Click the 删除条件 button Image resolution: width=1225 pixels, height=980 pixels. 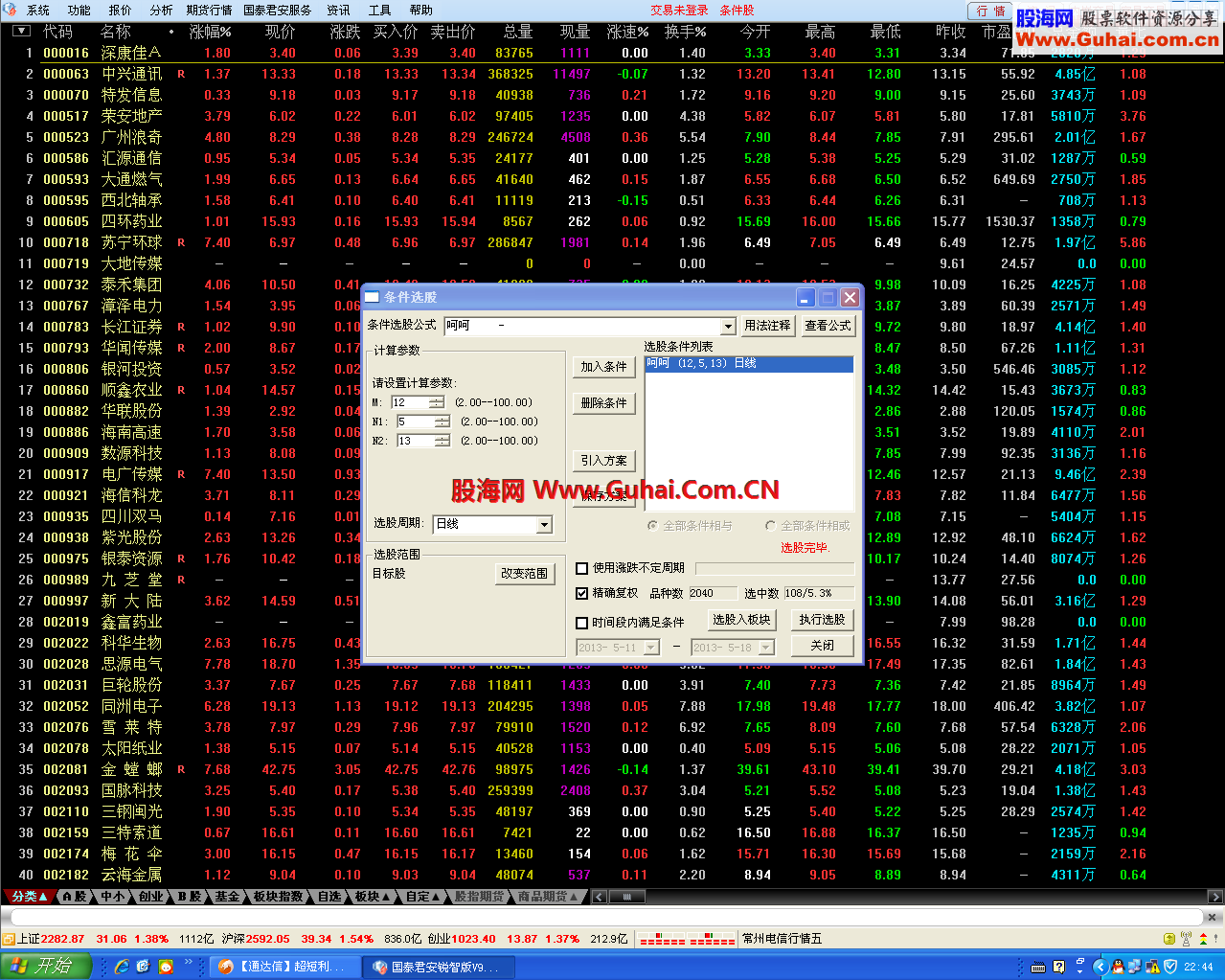click(603, 403)
